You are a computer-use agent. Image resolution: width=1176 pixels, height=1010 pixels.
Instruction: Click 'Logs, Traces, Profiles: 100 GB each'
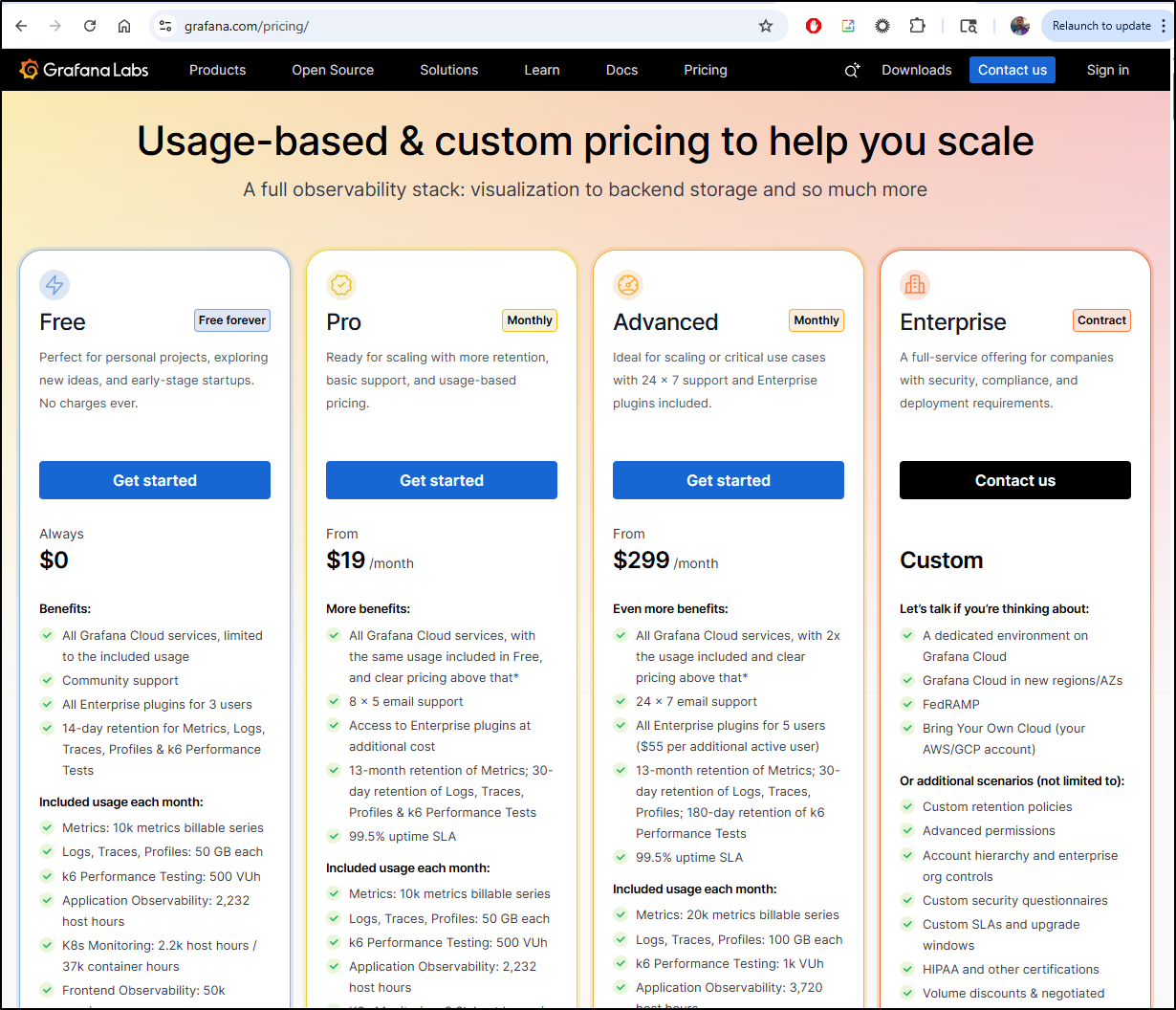(x=739, y=939)
